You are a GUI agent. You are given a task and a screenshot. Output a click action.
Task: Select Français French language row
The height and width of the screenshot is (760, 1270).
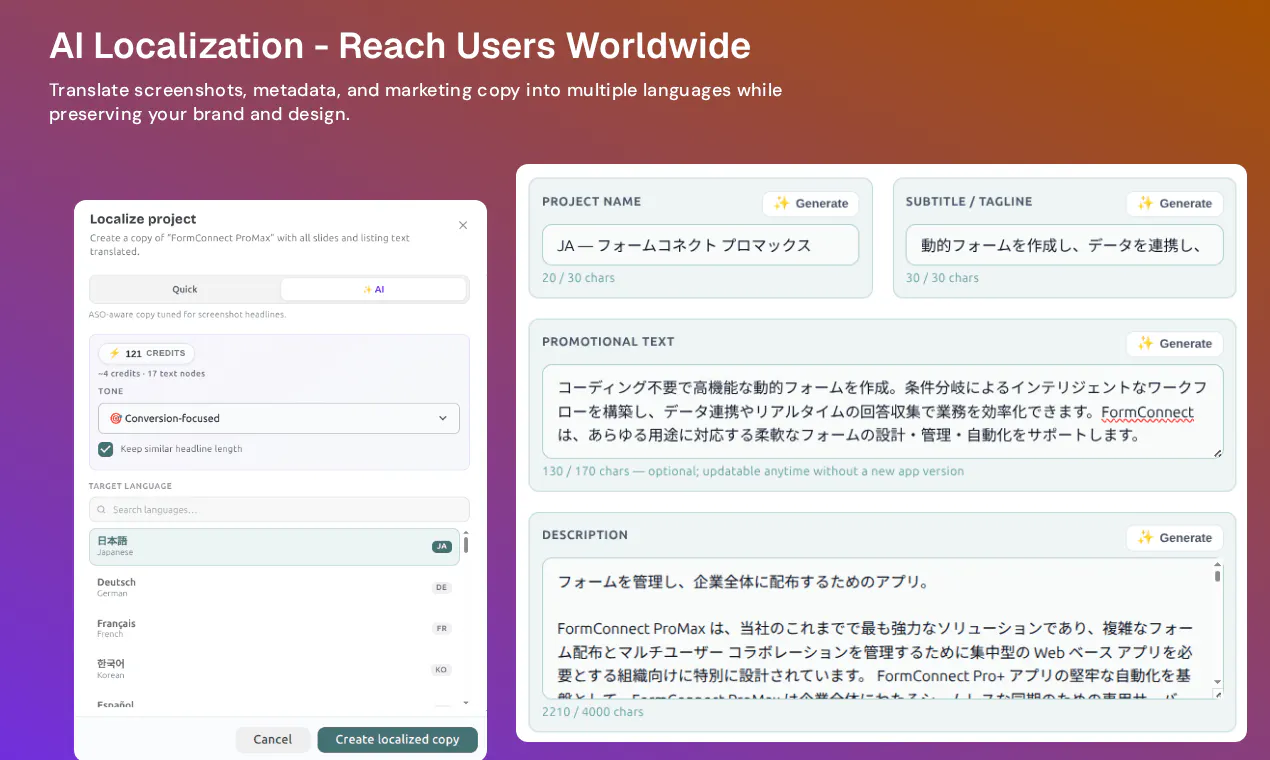click(x=274, y=628)
